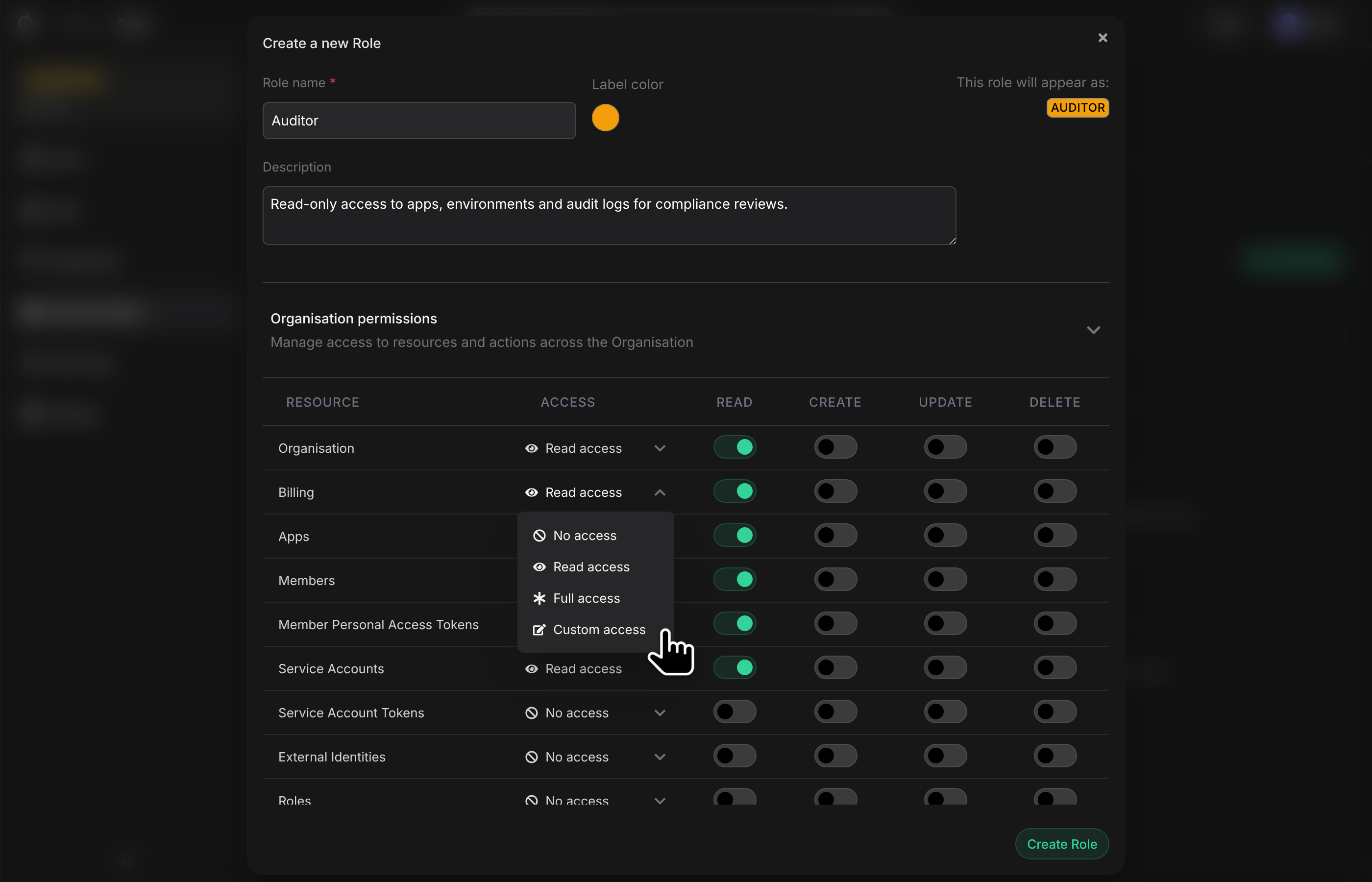Viewport: 1372px width, 882px height.
Task: Disable the Apps Read toggle
Action: pos(735,535)
